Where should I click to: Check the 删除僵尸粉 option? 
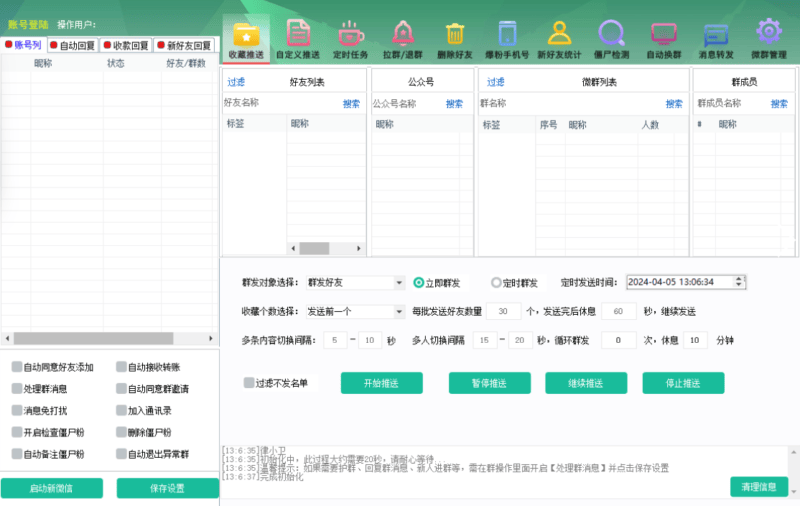pyautogui.click(x=121, y=432)
